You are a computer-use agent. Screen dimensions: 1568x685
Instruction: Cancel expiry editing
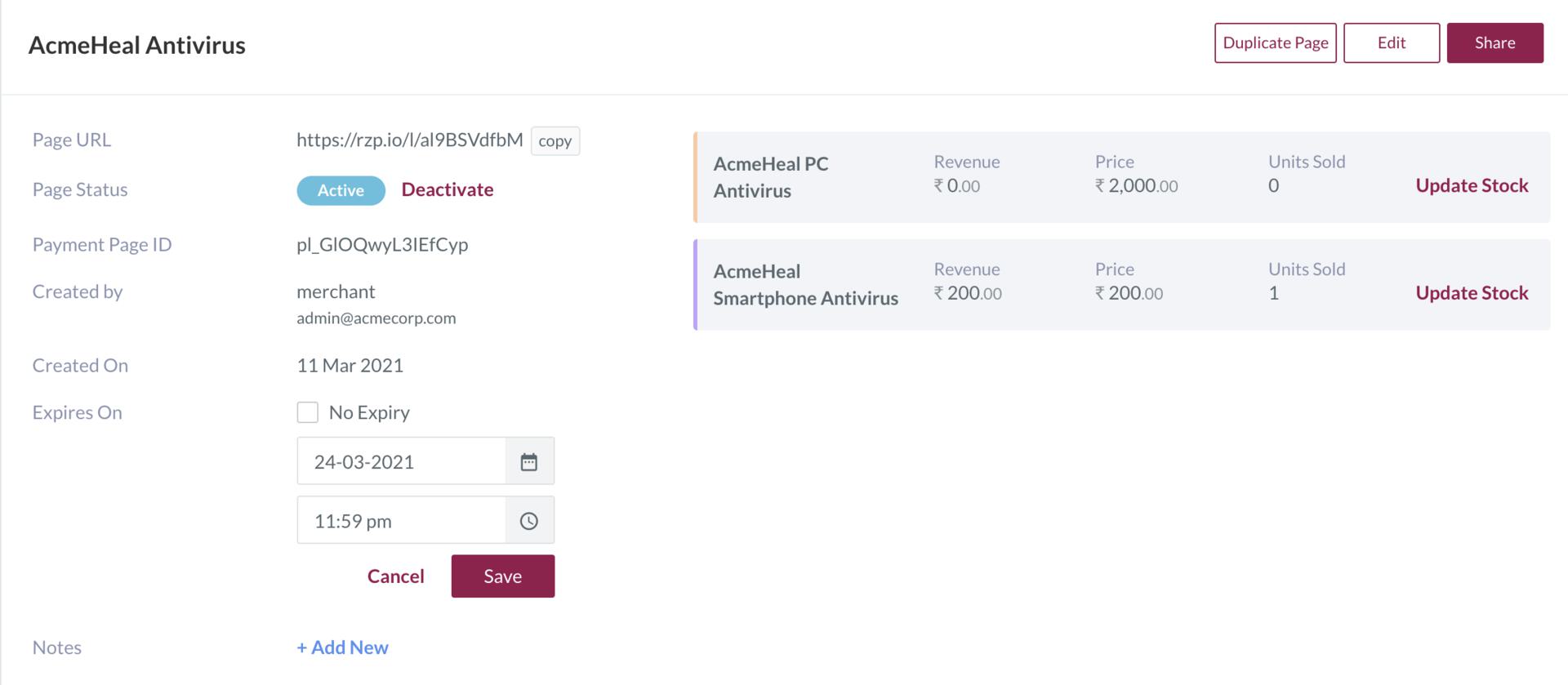coord(396,576)
